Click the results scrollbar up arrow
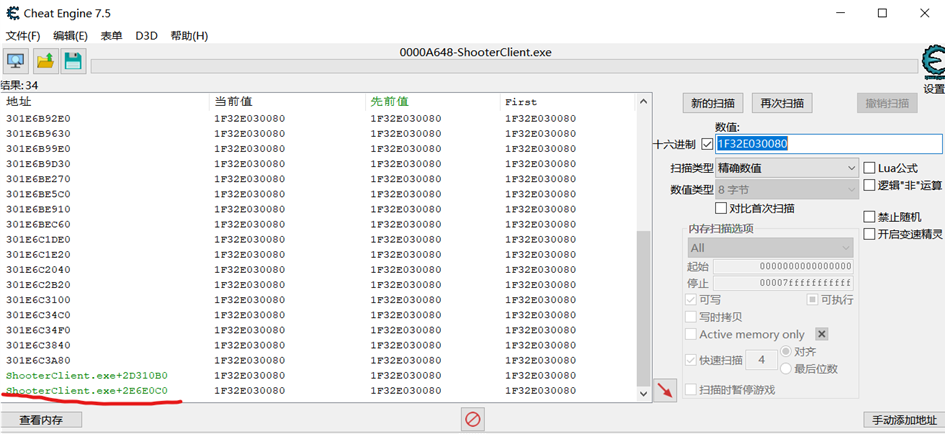945x434 pixels. (644, 102)
